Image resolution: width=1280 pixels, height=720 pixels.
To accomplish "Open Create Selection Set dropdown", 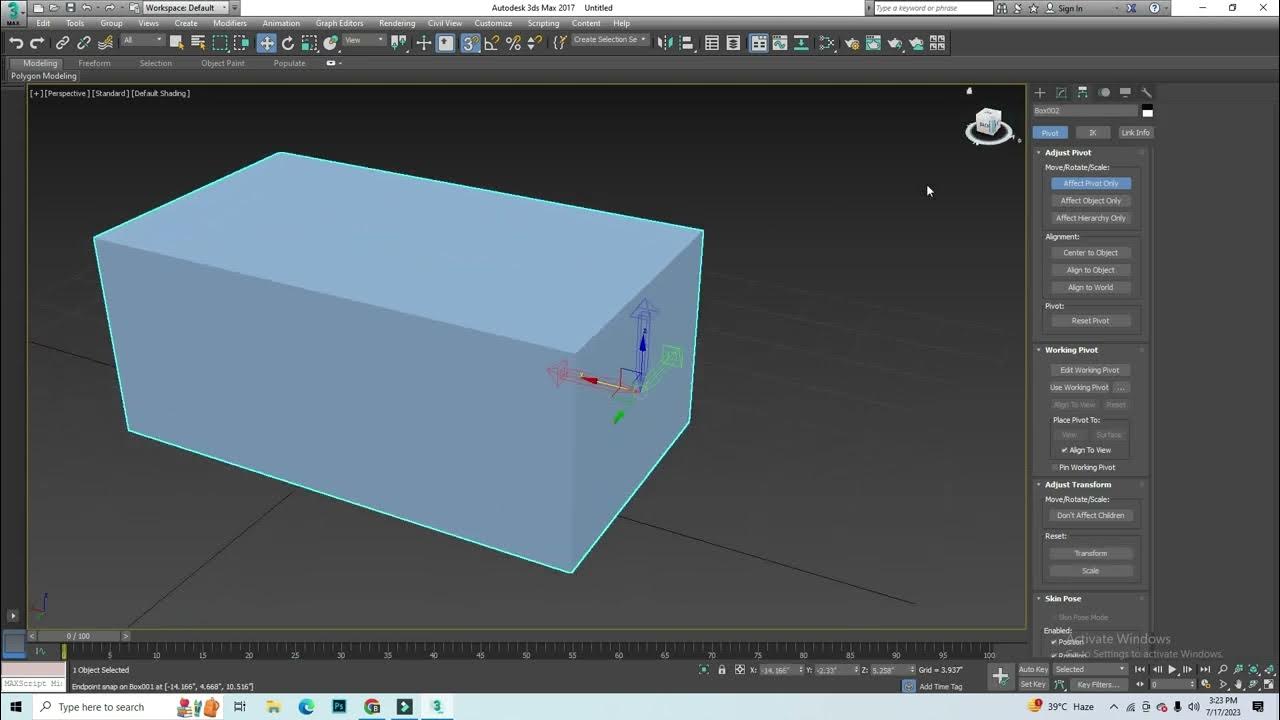I will coord(609,40).
